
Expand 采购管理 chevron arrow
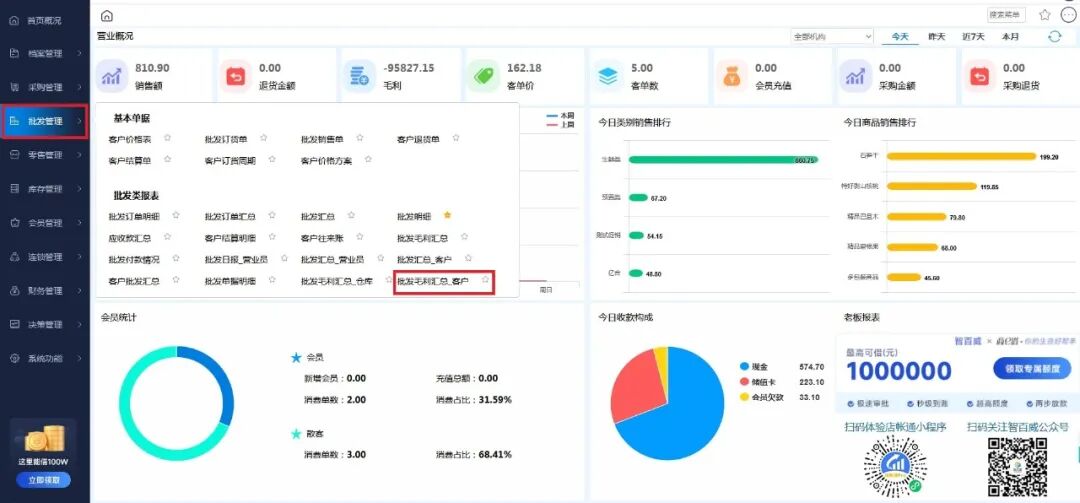80,88
